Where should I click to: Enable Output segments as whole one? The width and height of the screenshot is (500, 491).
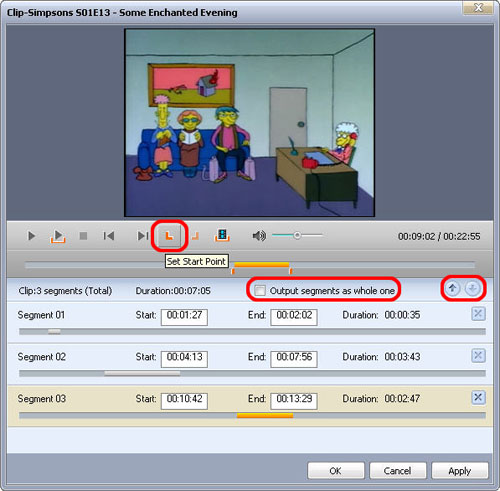pos(260,291)
